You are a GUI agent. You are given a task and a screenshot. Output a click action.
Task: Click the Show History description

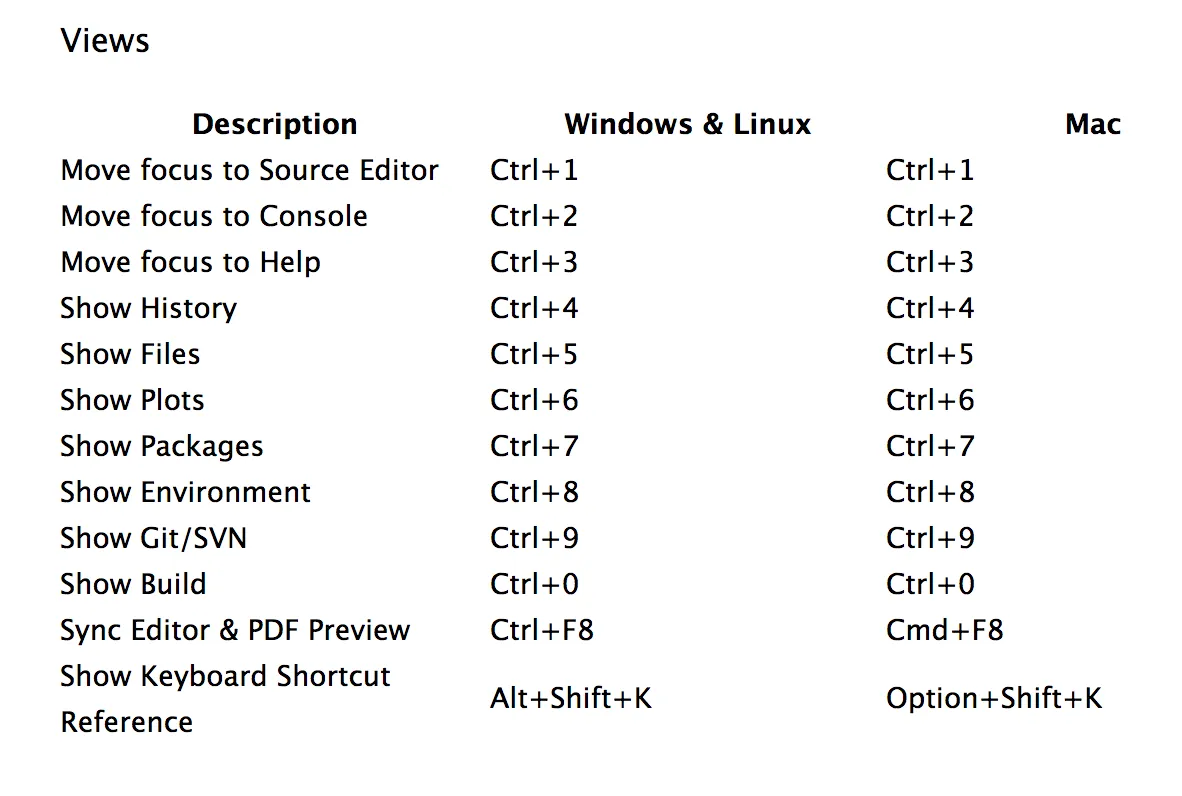[149, 308]
